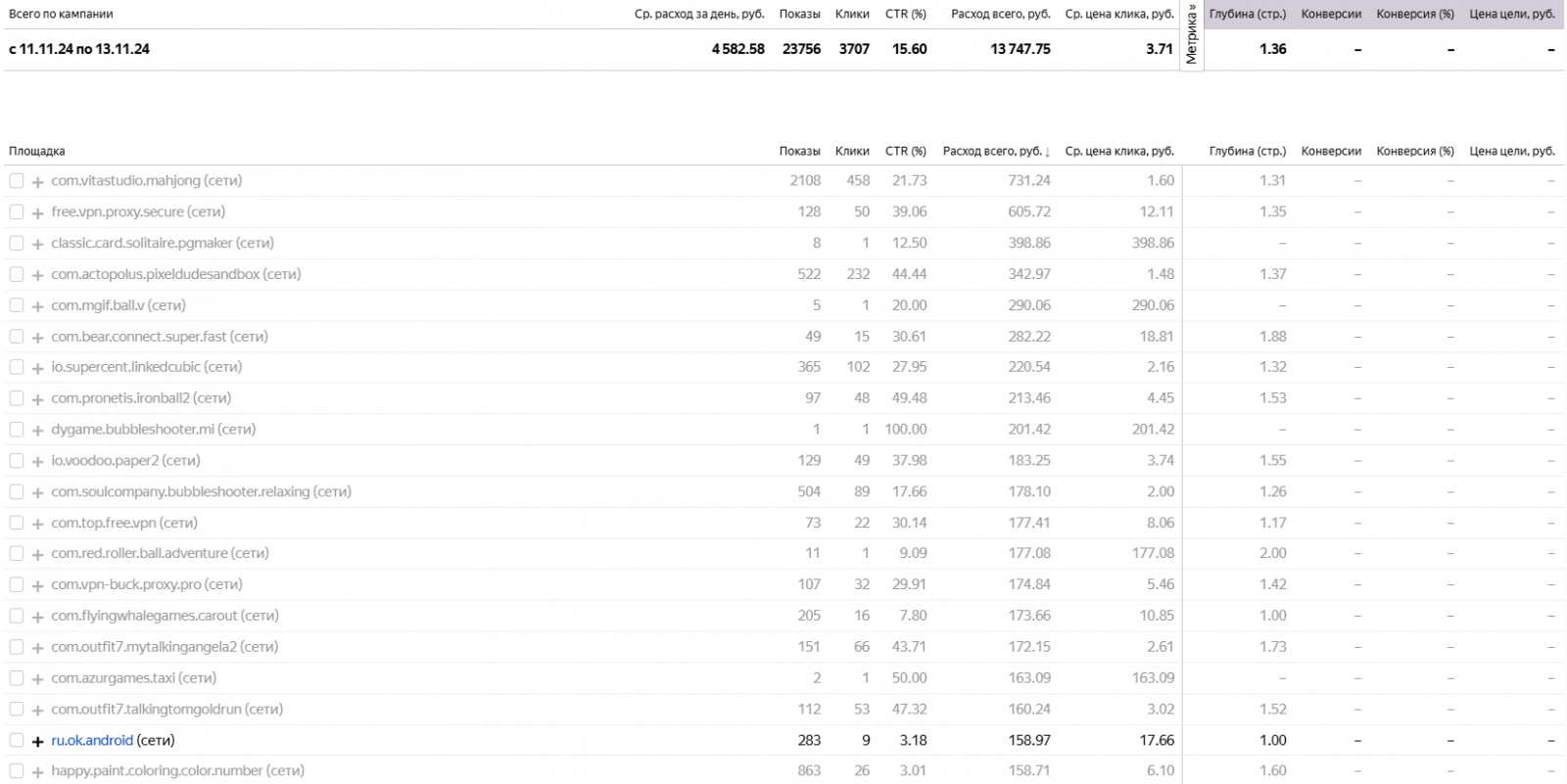
Task: Open the free.vpn.proxy.secure site name
Action: pyautogui.click(x=118, y=211)
